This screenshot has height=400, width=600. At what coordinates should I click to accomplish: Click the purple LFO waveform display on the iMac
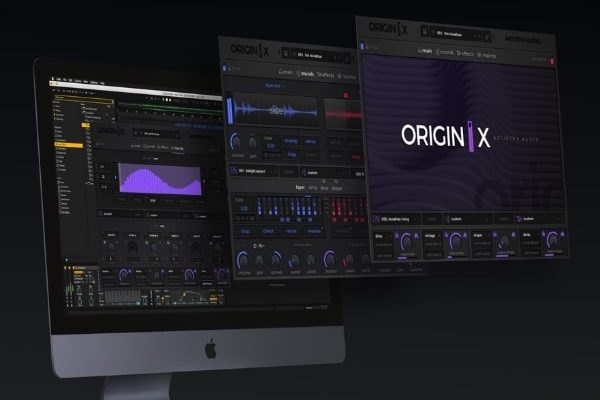[160, 180]
